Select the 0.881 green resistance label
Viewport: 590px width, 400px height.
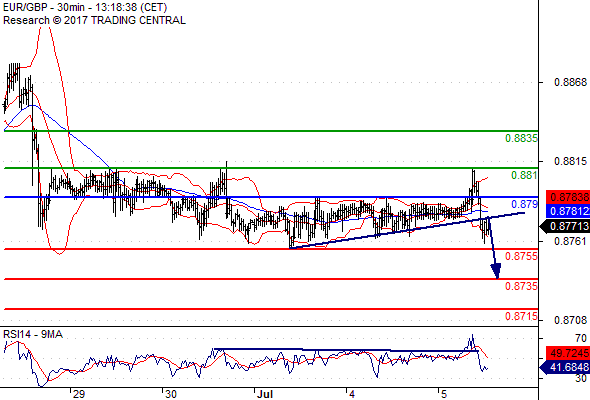[524, 175]
